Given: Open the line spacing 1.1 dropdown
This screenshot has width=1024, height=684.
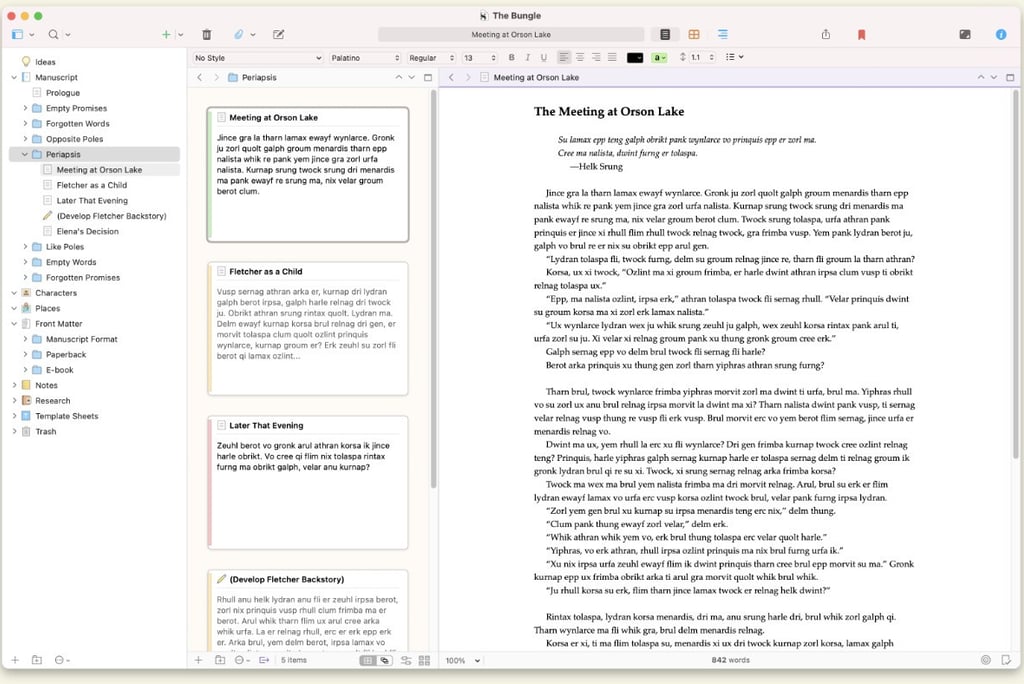Looking at the screenshot, I should click(697, 57).
